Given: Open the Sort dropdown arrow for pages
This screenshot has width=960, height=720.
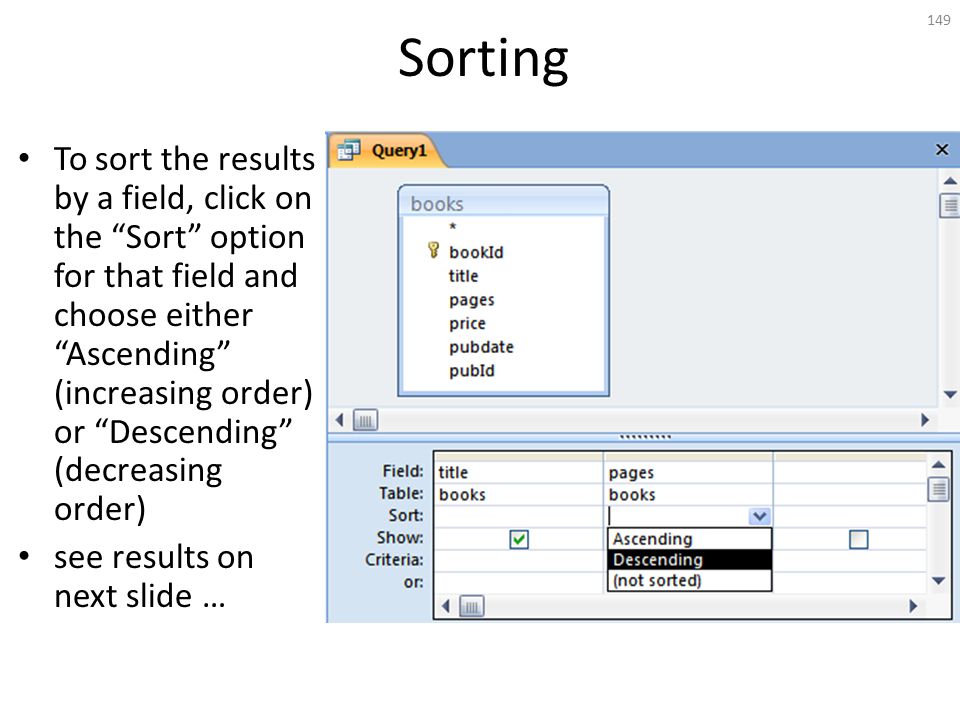Looking at the screenshot, I should click(x=759, y=516).
